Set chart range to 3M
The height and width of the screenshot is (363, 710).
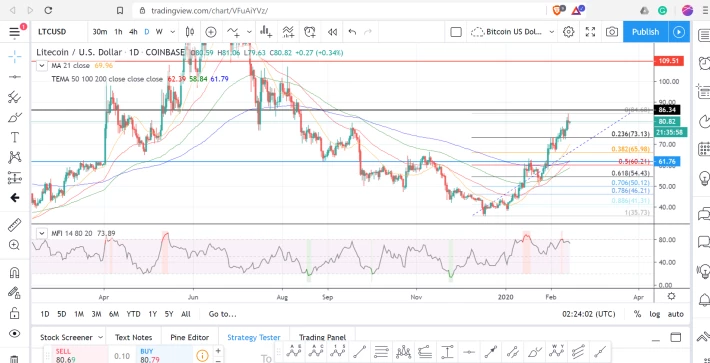click(x=96, y=314)
